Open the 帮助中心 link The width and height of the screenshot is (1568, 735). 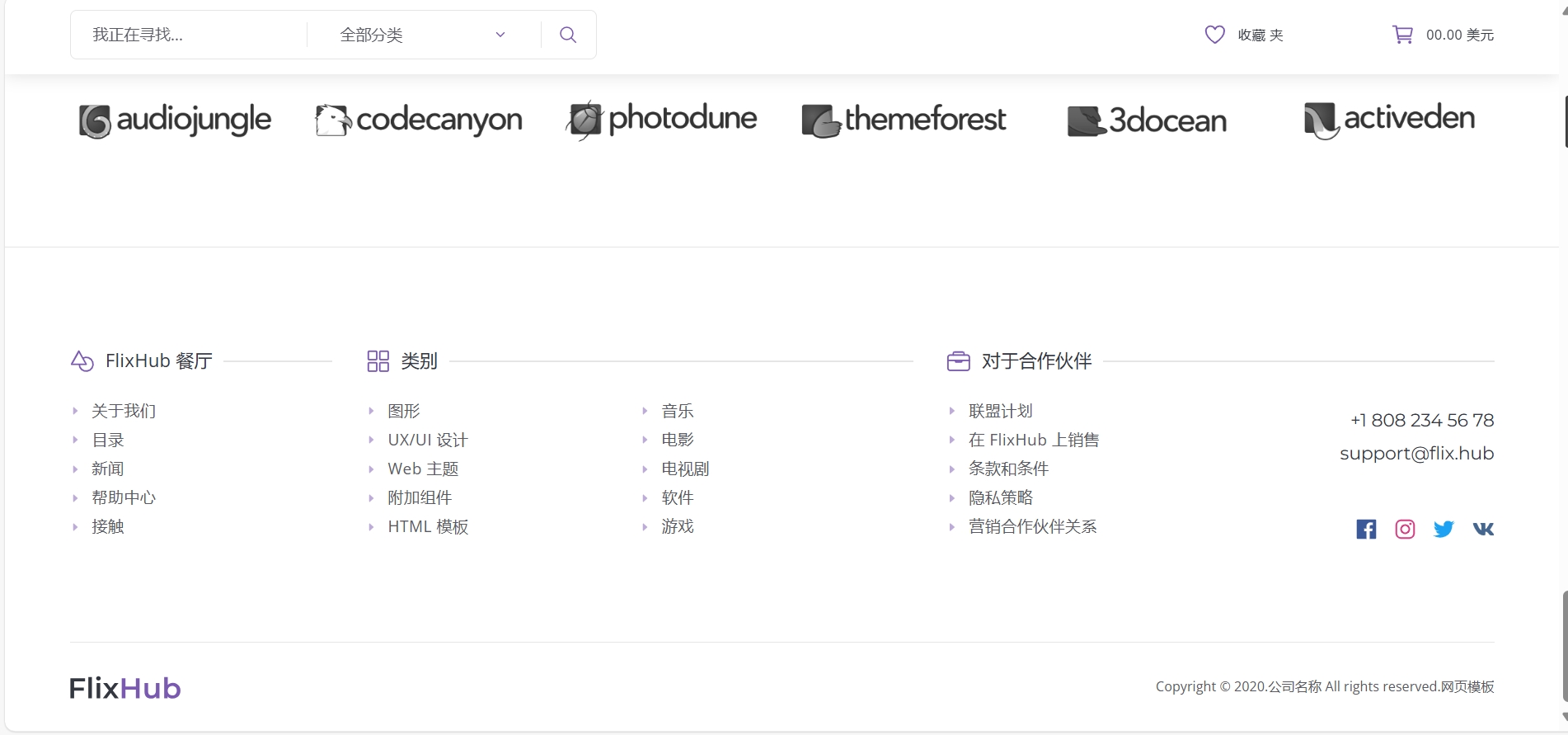click(x=124, y=497)
